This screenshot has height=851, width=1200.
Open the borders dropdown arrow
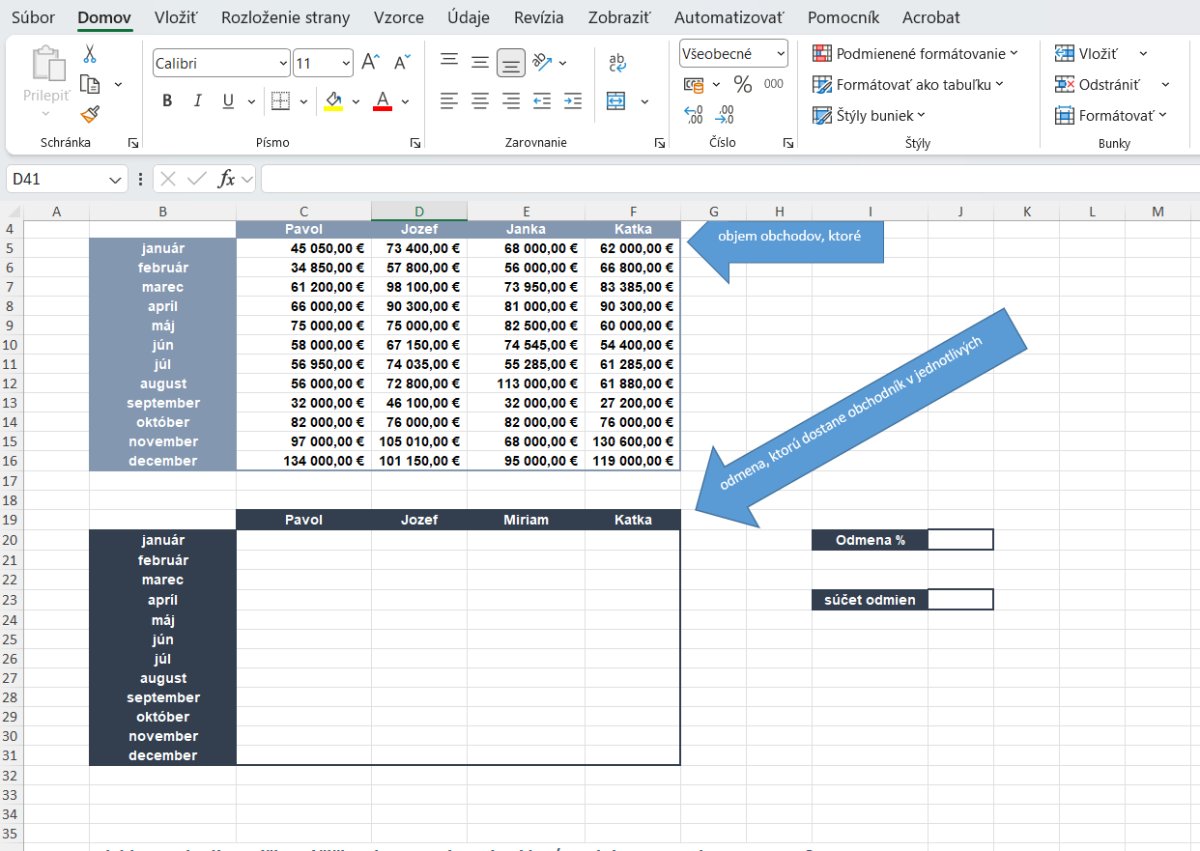click(x=303, y=101)
